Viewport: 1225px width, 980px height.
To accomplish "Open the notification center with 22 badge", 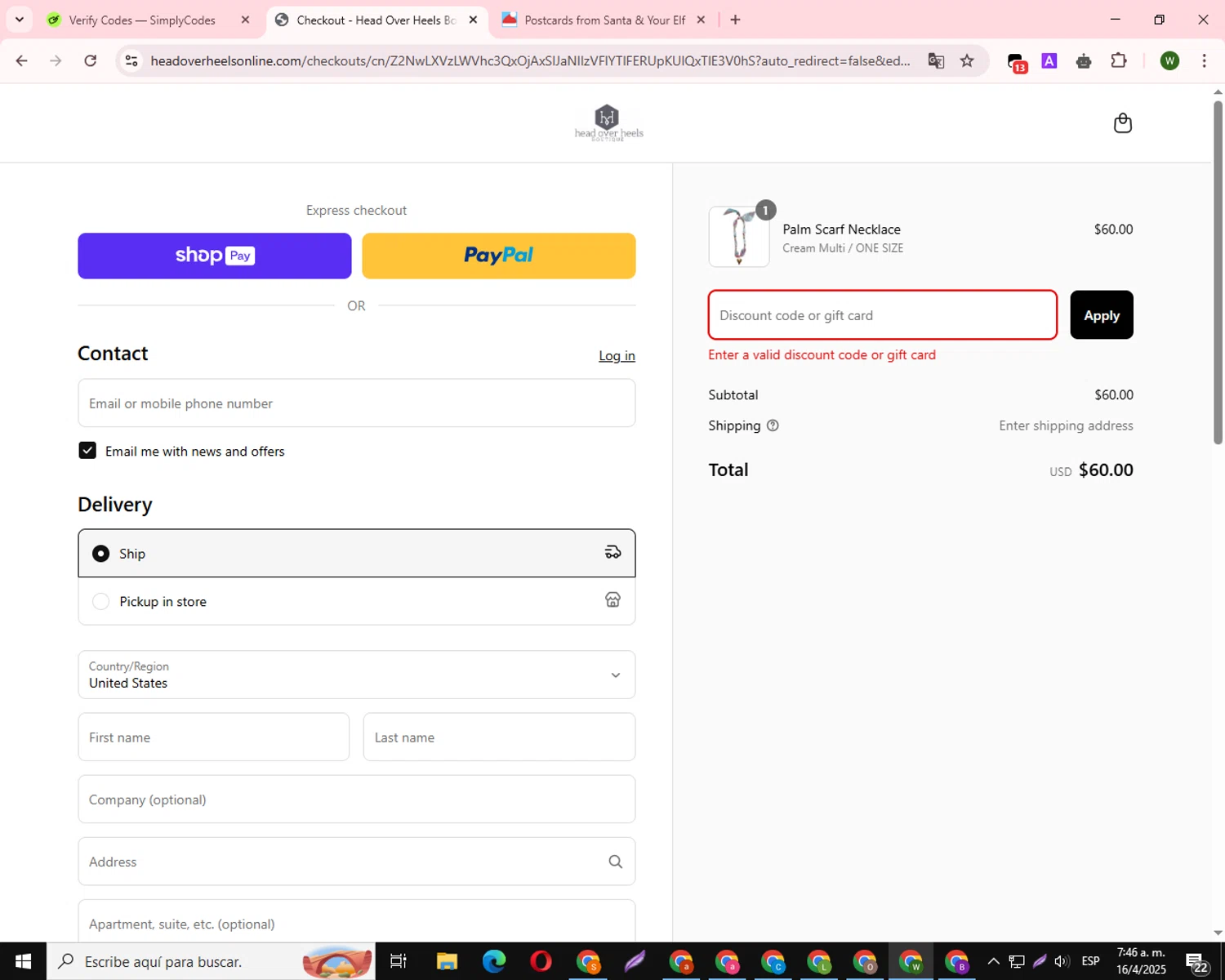I will (1197, 962).
